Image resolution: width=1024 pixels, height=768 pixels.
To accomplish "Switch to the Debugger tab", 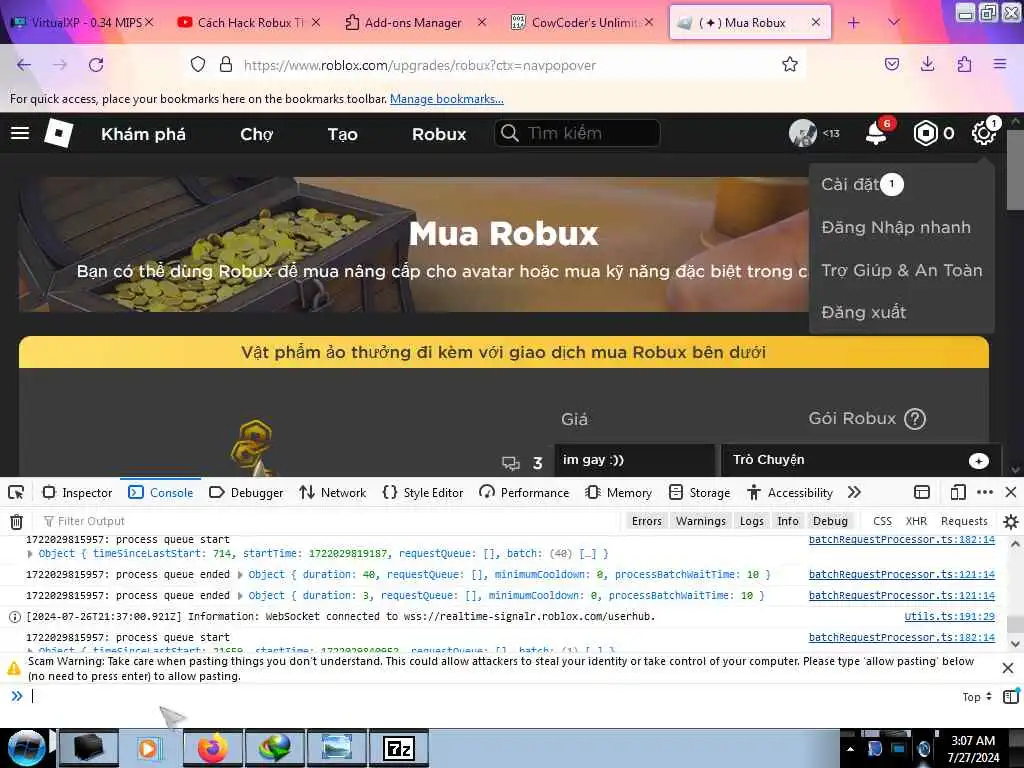I will pos(246,492).
